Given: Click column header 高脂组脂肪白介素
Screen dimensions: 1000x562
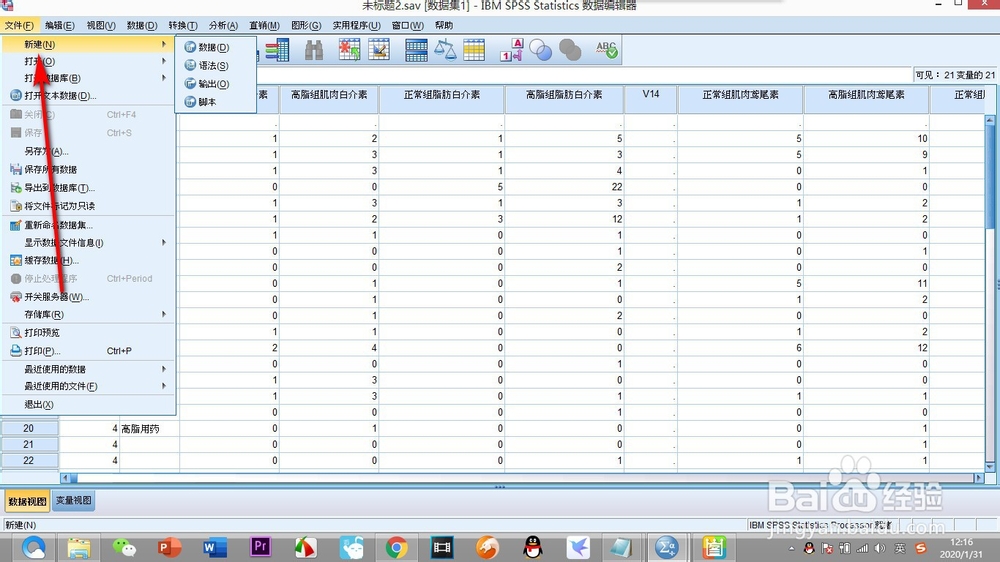Looking at the screenshot, I should pyautogui.click(x=564, y=99).
